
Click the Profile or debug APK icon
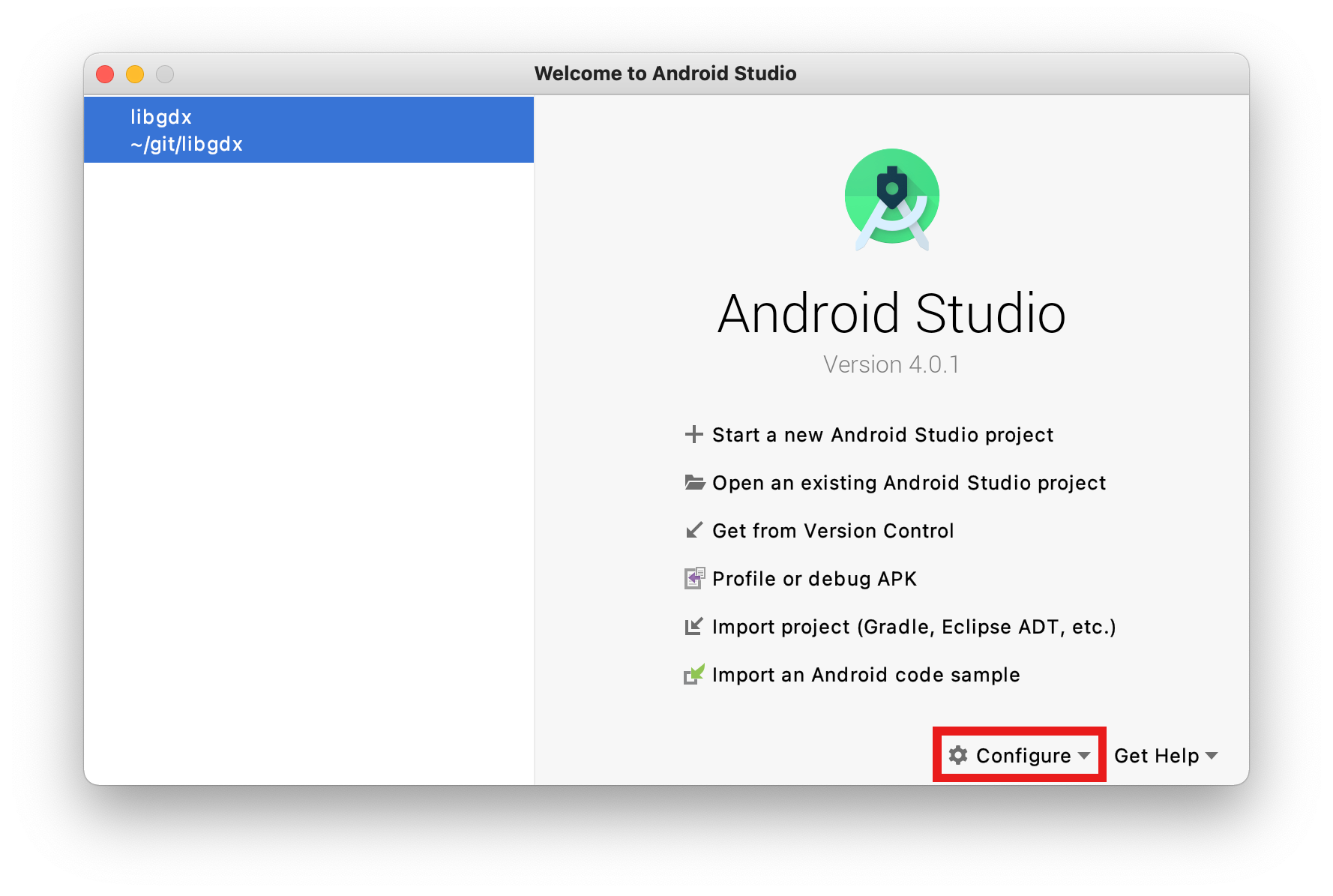click(694, 578)
